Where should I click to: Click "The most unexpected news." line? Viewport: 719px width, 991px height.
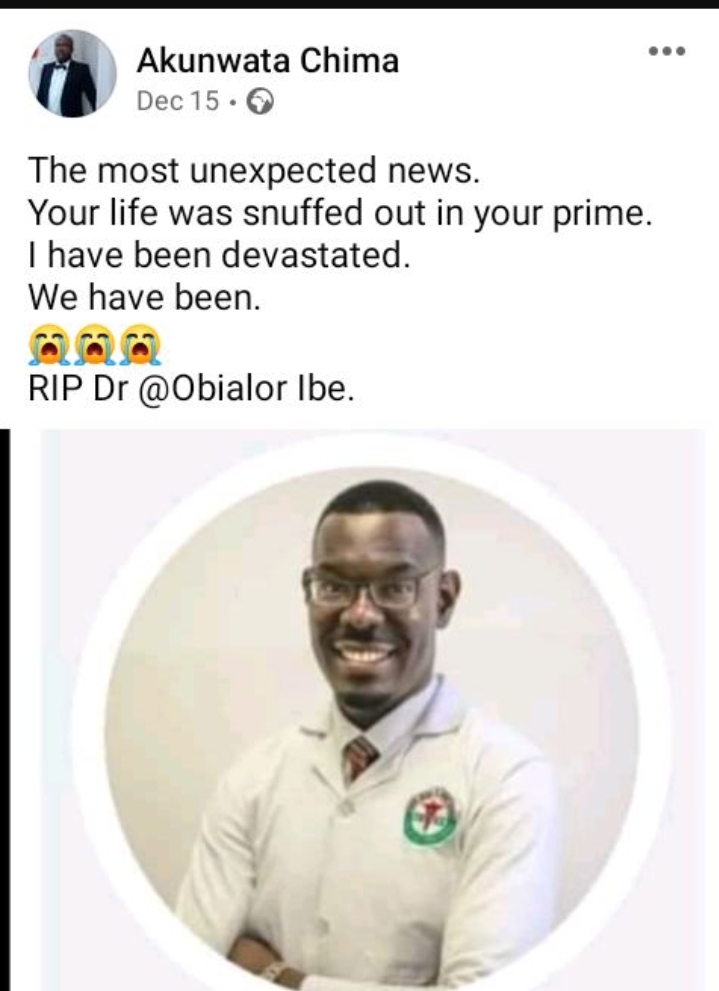click(255, 171)
